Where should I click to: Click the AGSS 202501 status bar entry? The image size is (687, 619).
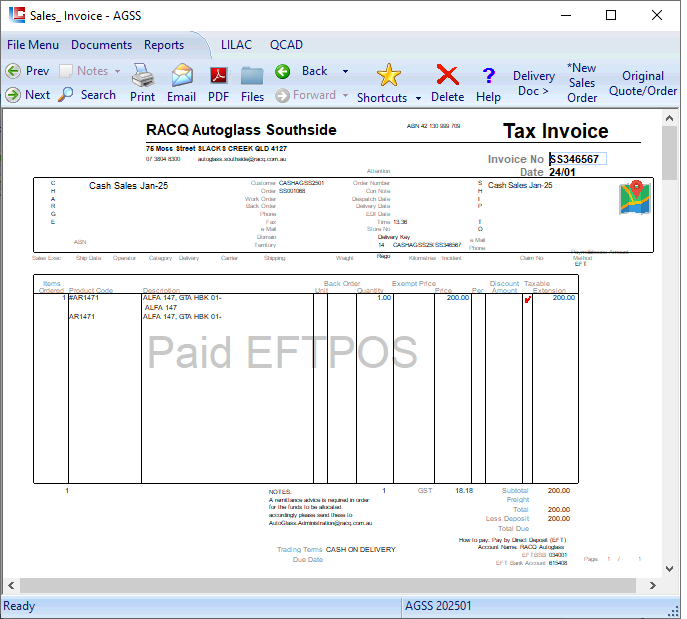click(438, 606)
